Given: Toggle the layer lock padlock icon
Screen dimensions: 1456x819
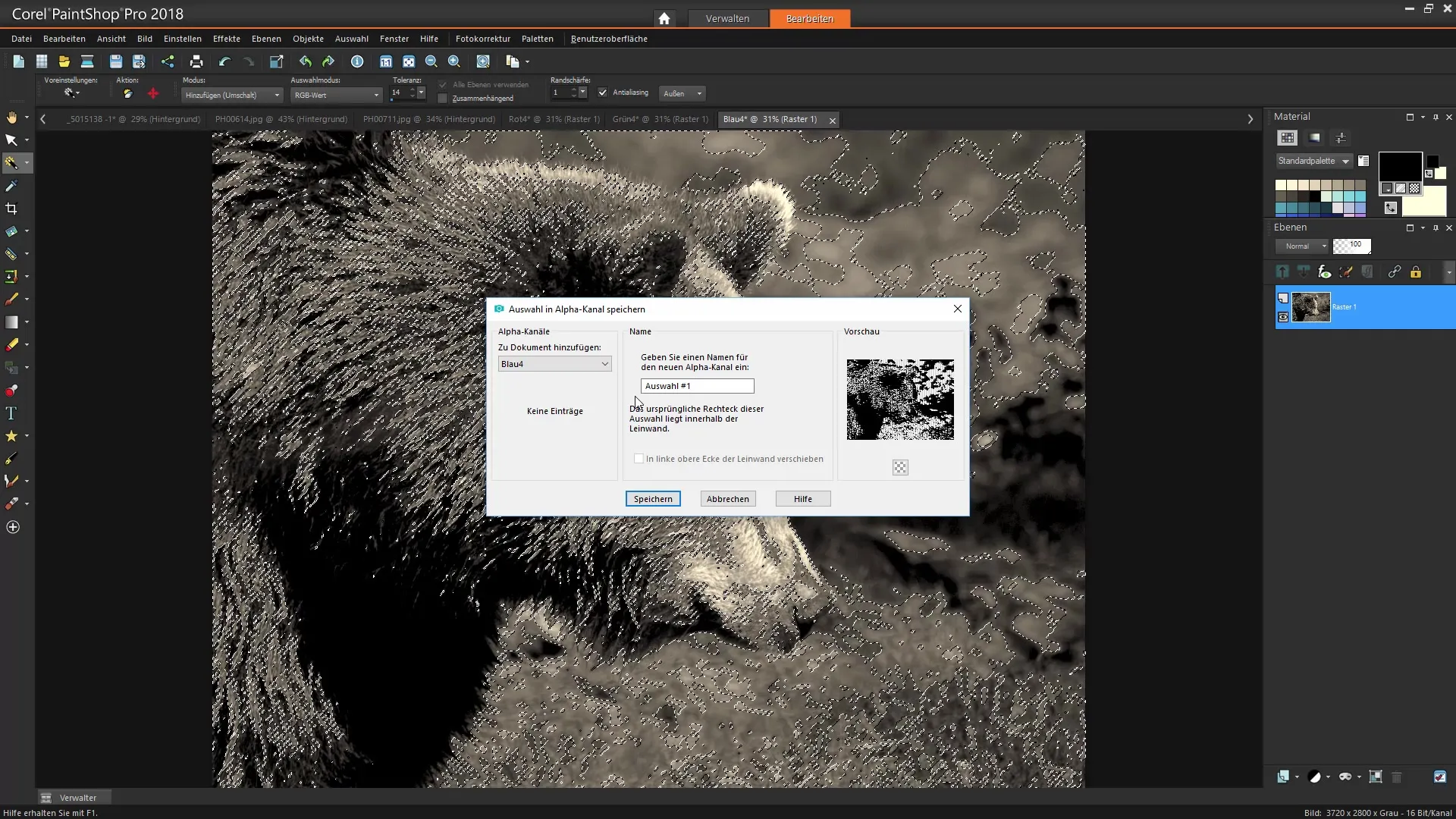Looking at the screenshot, I should [x=1416, y=272].
